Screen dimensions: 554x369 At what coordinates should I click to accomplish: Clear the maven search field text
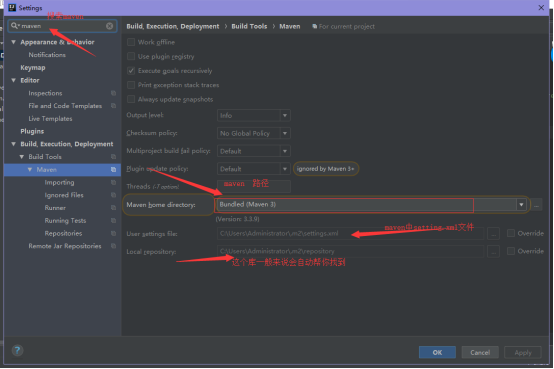pos(110,26)
